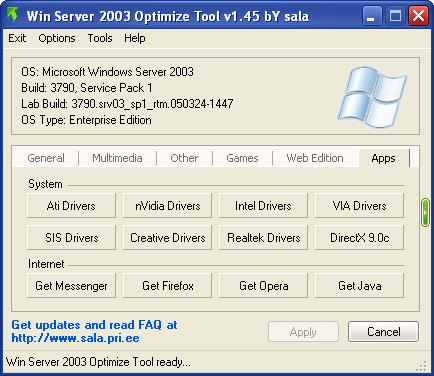Click the Get Java button
The image size is (434, 376).
point(359,286)
